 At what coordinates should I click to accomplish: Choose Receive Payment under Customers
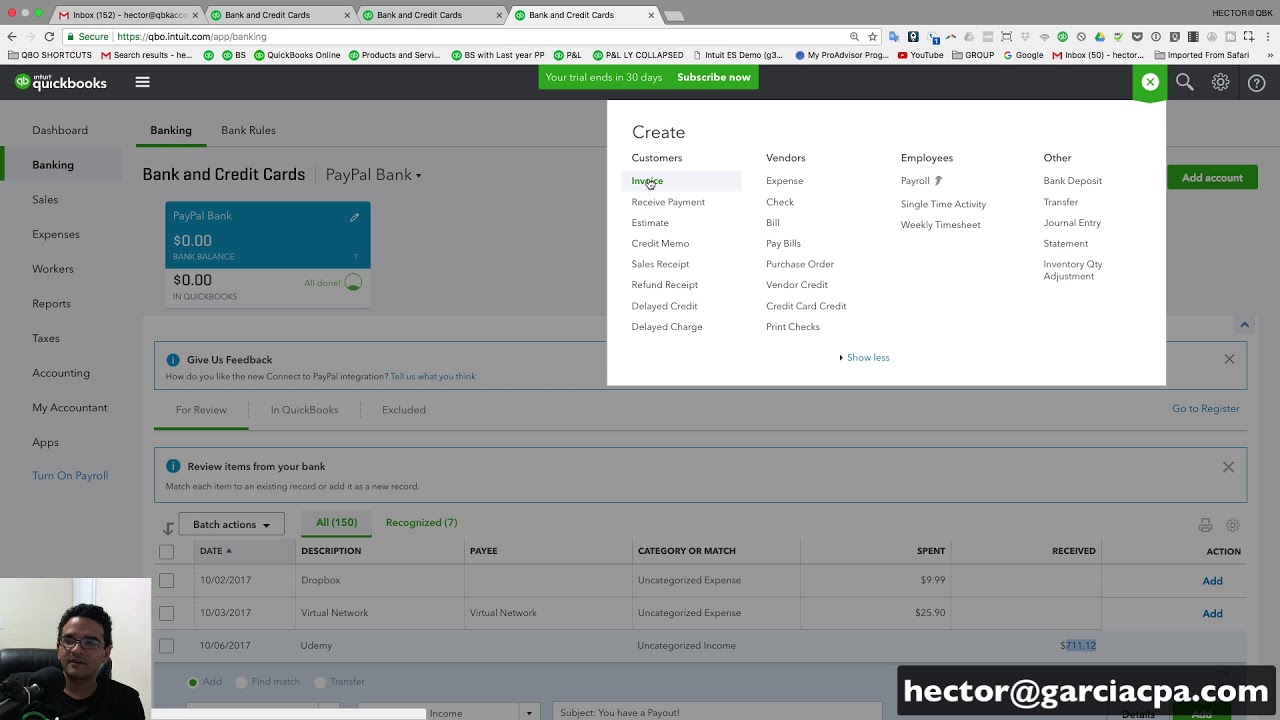point(668,202)
